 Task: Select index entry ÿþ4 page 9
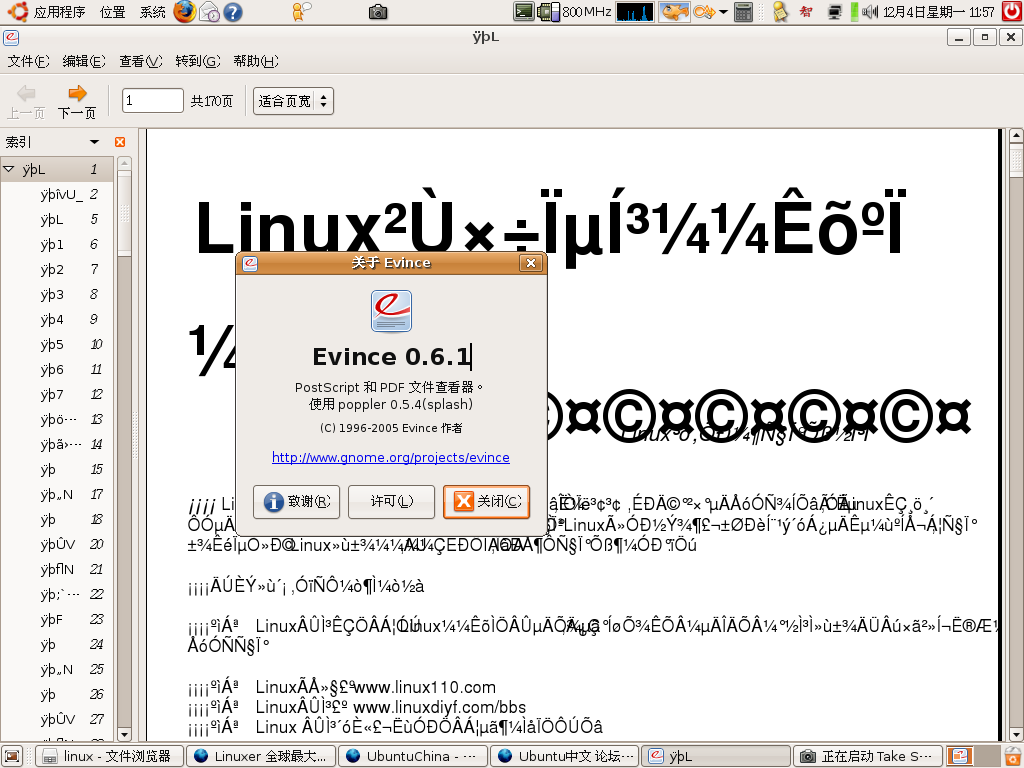(x=57, y=319)
